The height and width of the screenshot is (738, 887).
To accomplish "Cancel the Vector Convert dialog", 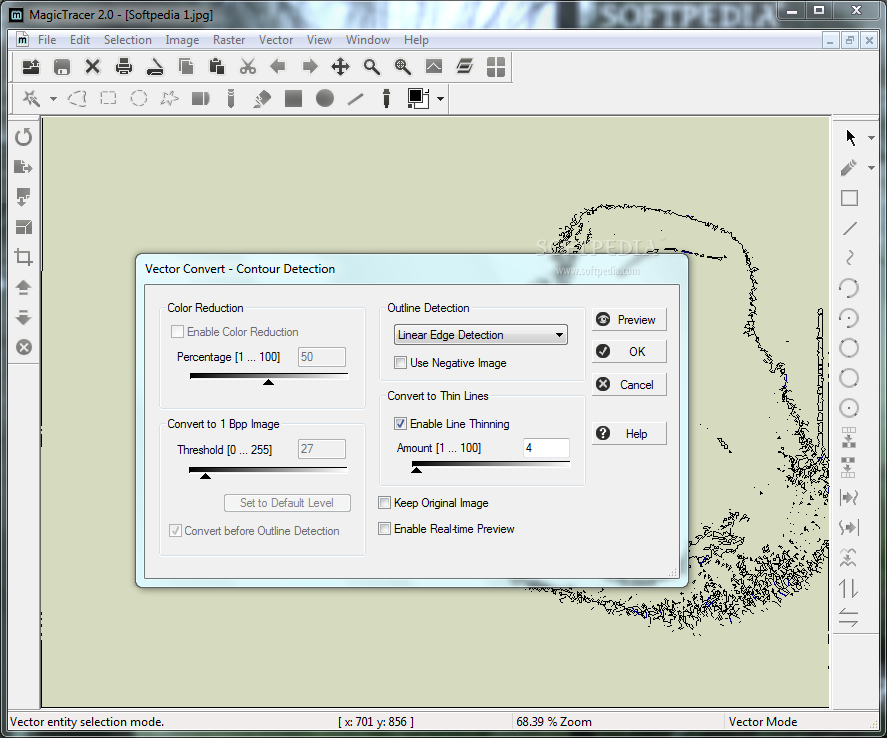I will [x=629, y=385].
